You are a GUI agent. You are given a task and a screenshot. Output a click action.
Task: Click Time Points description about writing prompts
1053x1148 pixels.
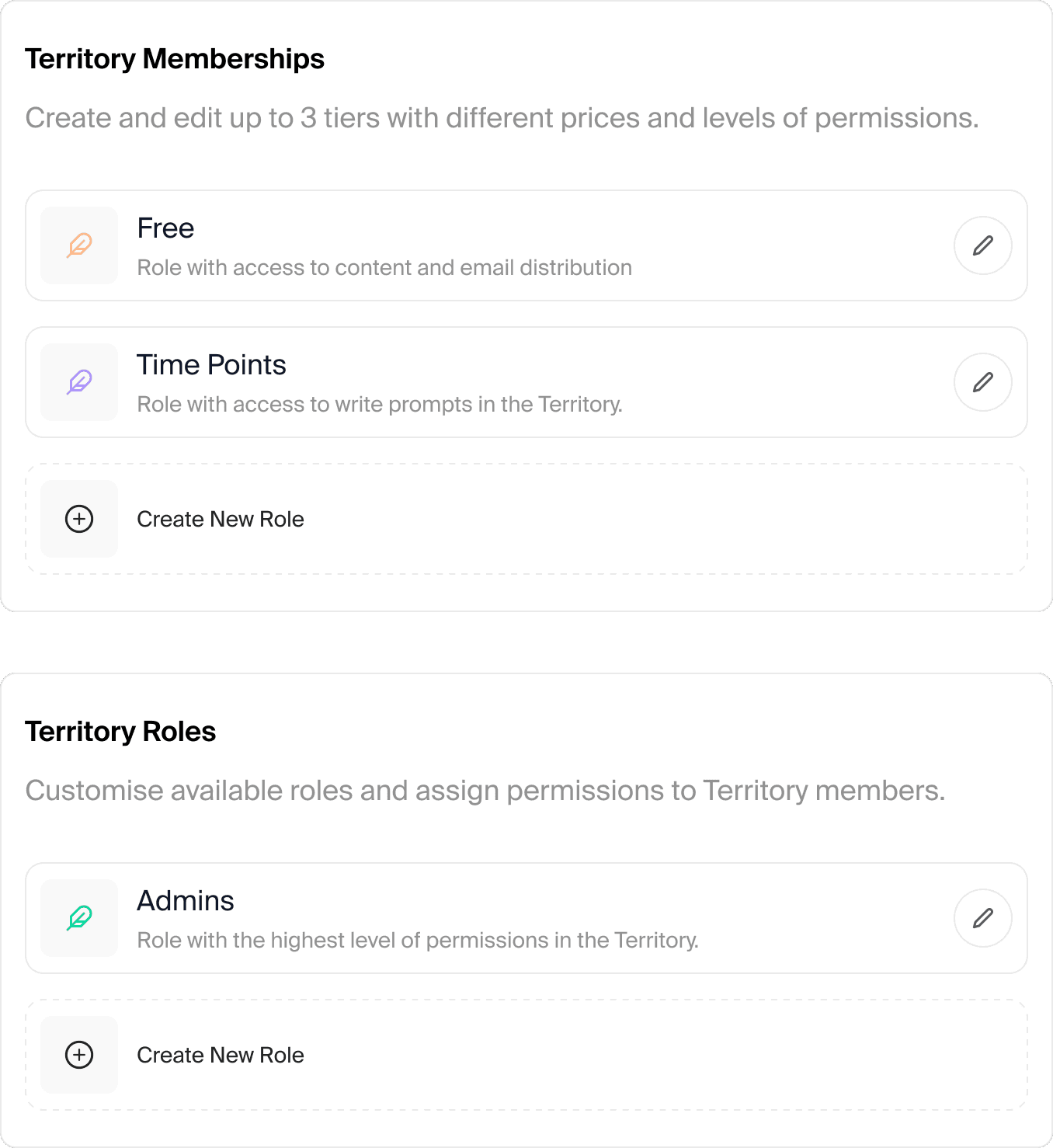(x=380, y=405)
